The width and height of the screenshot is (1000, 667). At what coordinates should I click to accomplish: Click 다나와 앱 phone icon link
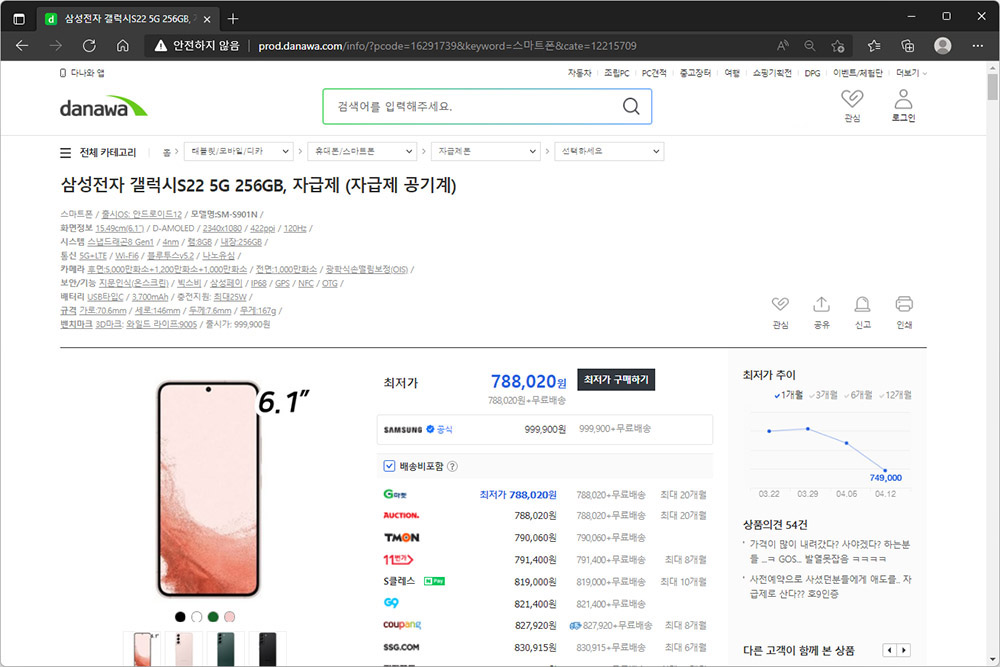(82, 73)
